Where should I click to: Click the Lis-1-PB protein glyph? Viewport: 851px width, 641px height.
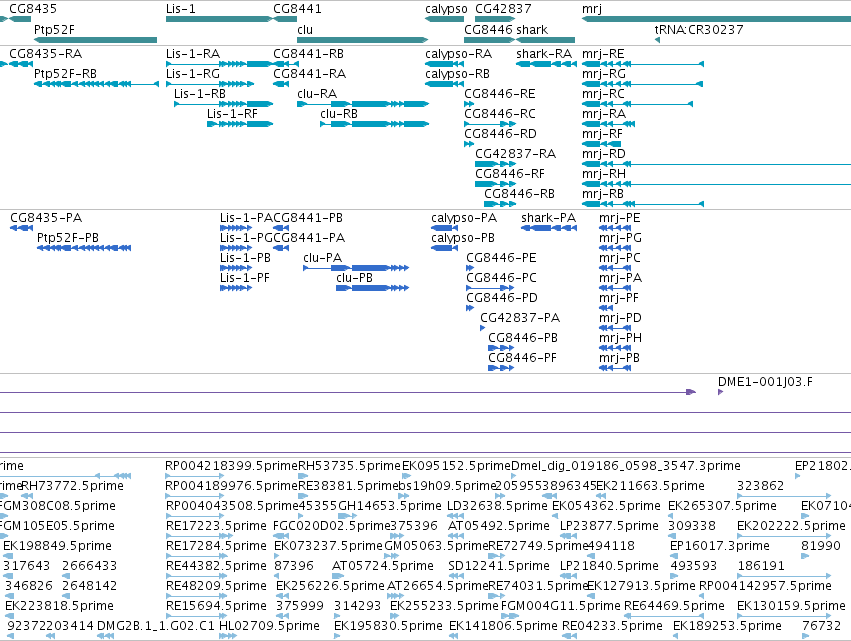pos(236,268)
